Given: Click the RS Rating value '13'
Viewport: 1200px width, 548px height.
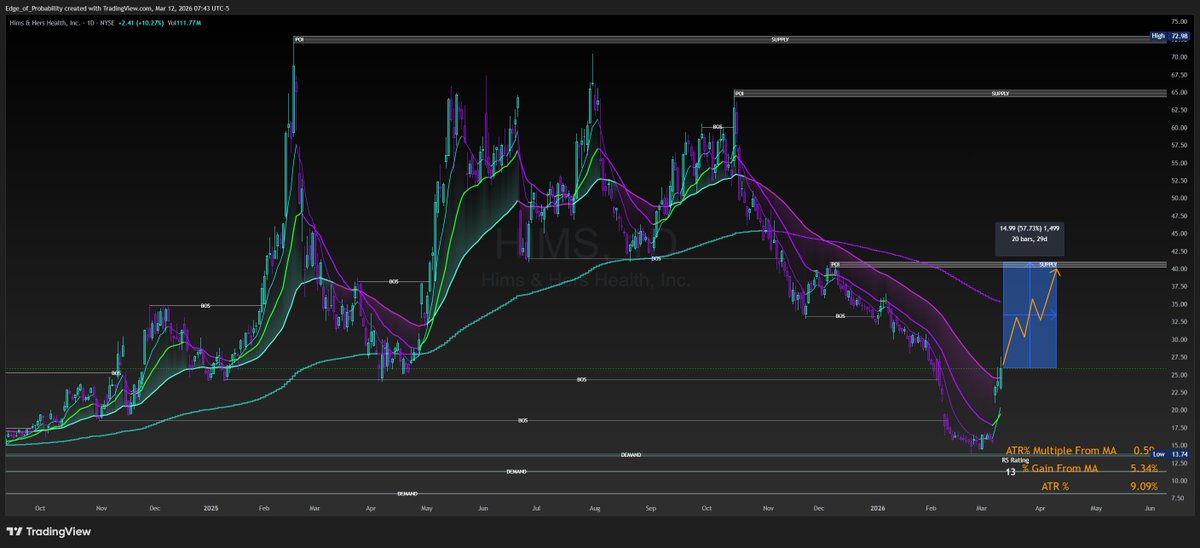Looking at the screenshot, I should (1011, 472).
